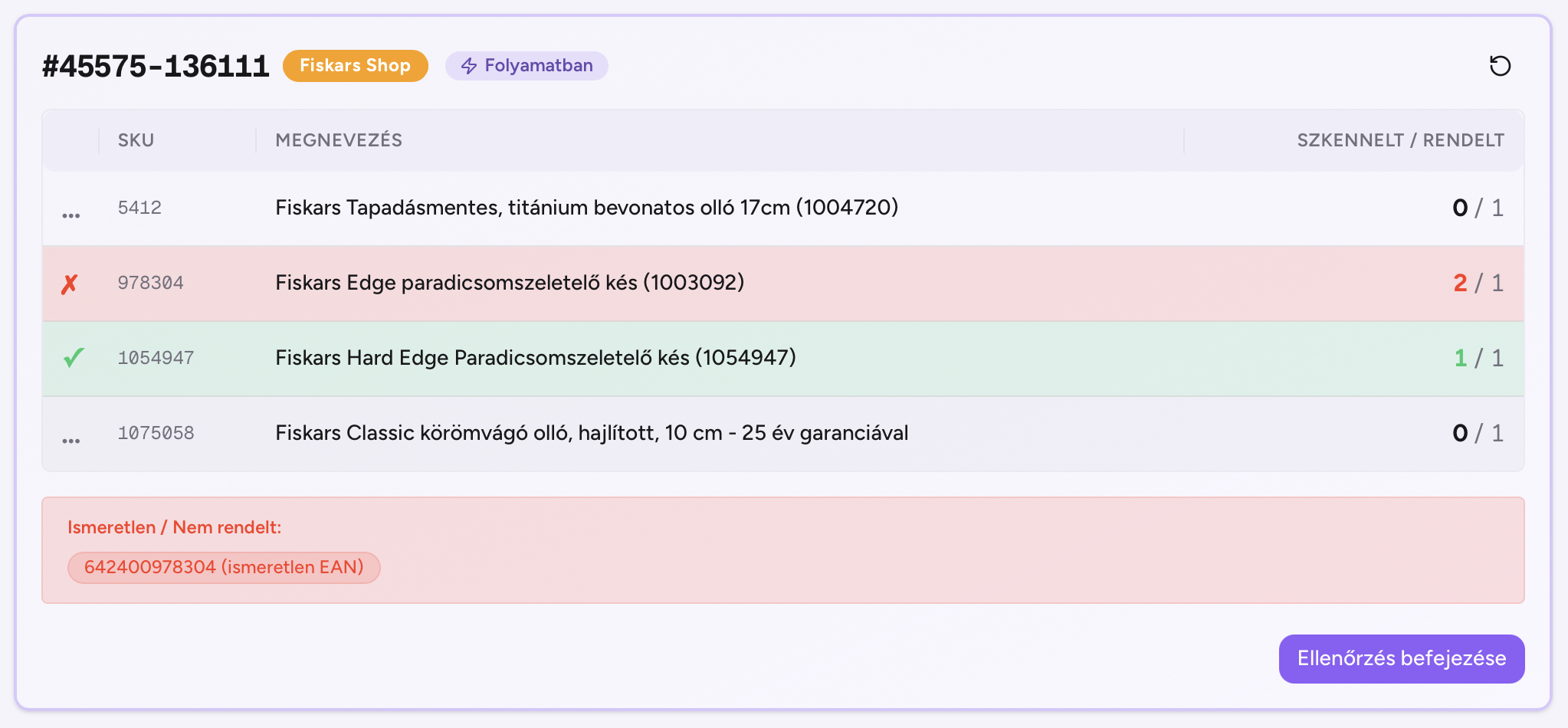The width and height of the screenshot is (1568, 728).
Task: Click the Ismeretlen / Nem rendelt label
Action: [x=175, y=527]
